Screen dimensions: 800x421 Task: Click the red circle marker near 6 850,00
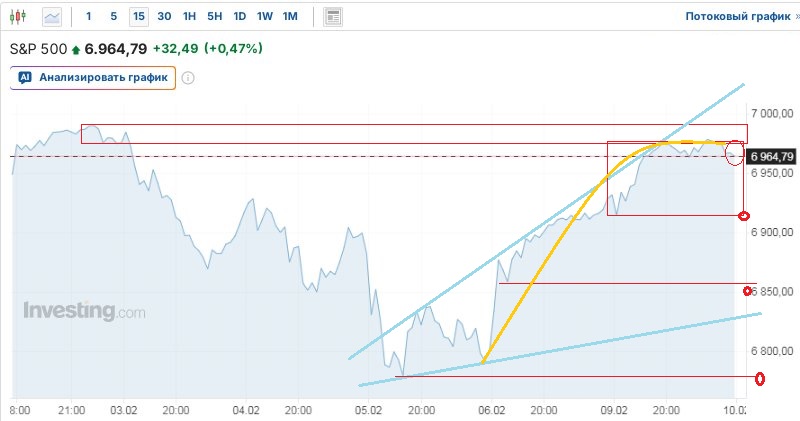click(748, 291)
